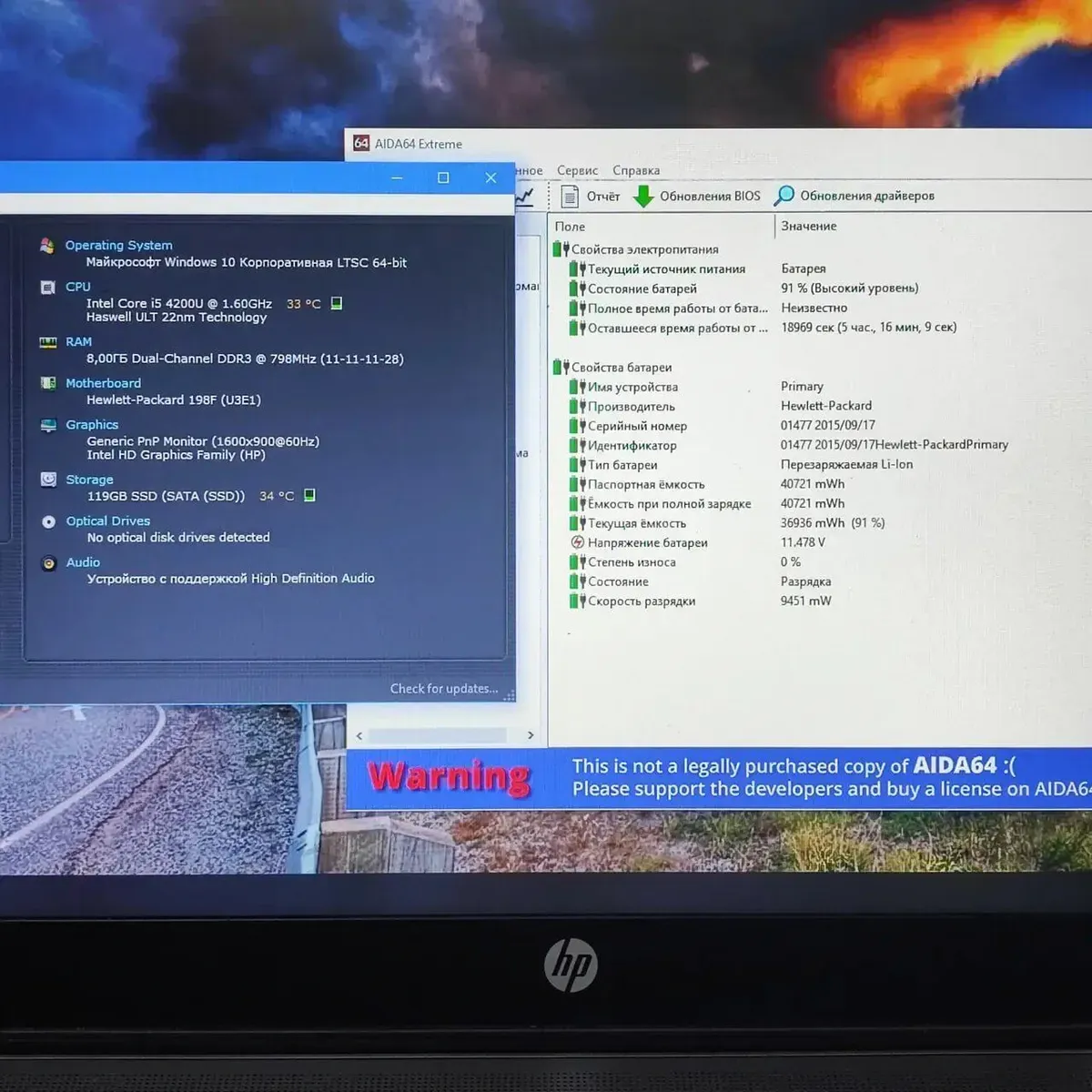Click the Storage drive icon
This screenshot has width=1092, height=1092.
point(48,480)
